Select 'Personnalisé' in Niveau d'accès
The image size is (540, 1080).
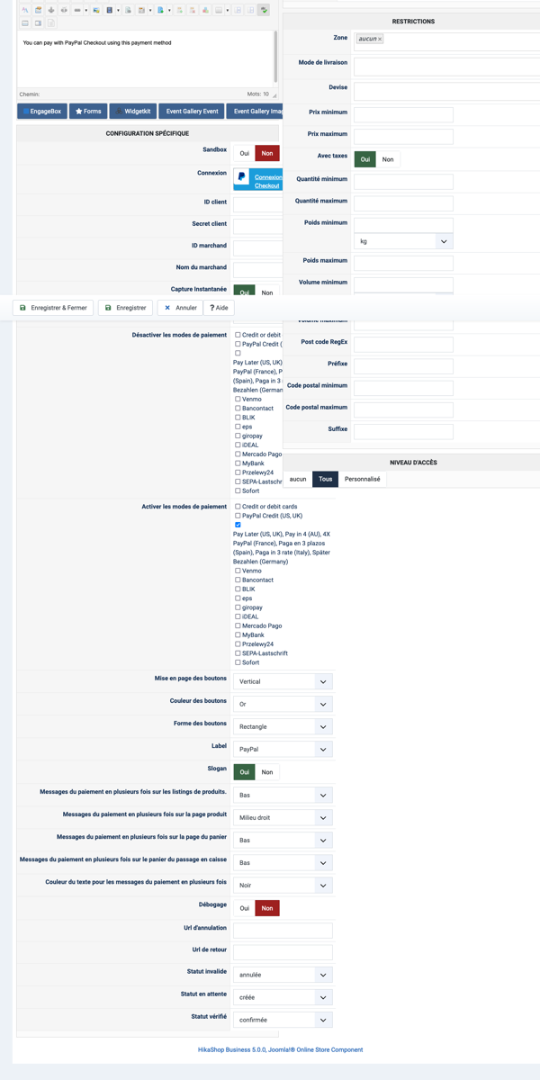363,479
